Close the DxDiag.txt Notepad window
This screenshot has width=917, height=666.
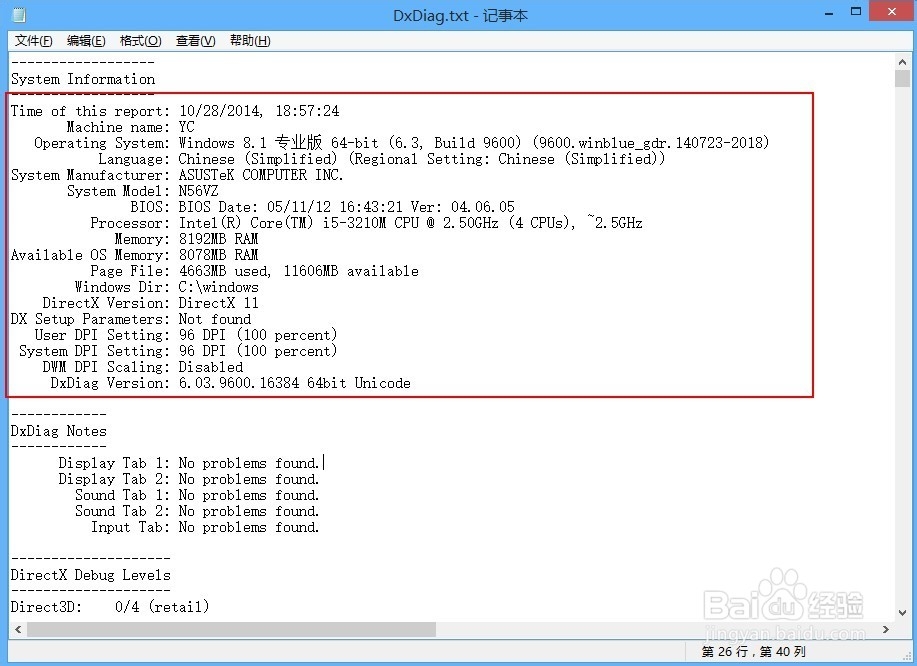(892, 12)
